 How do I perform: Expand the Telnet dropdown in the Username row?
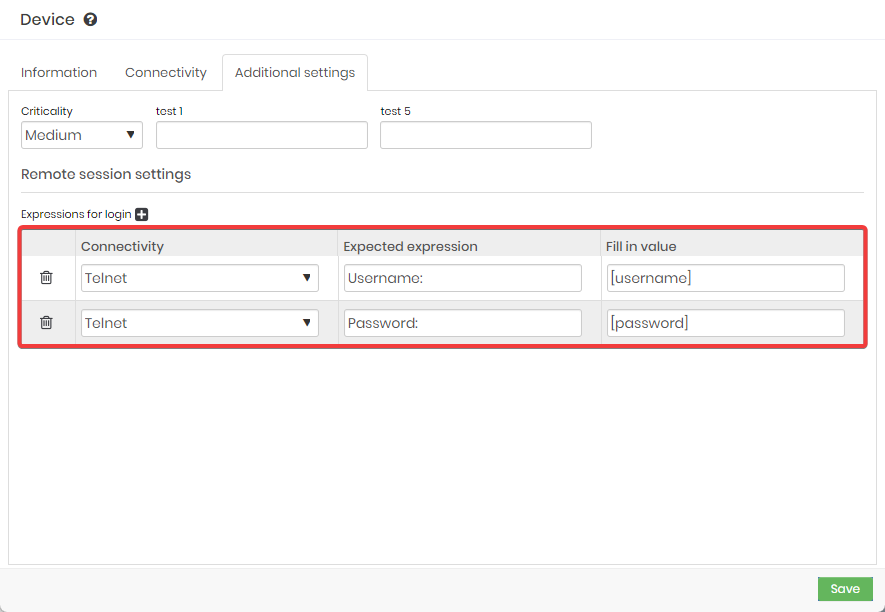200,278
